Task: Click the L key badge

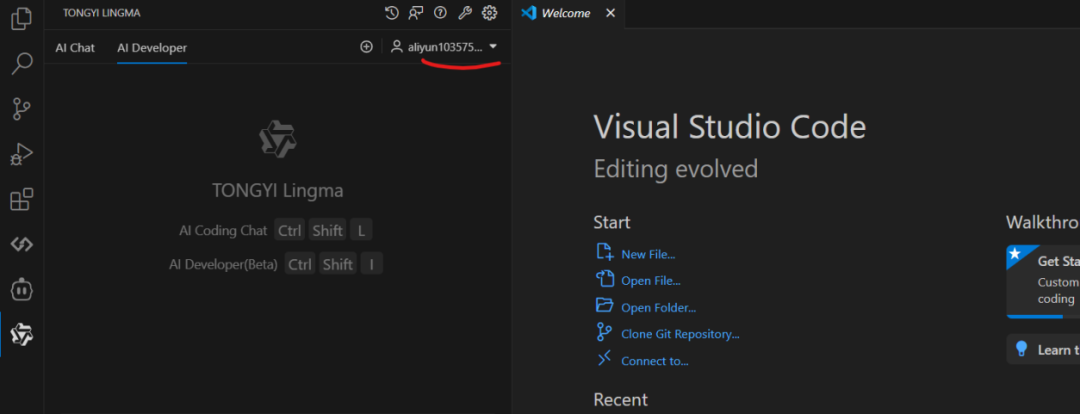Action: click(x=362, y=231)
